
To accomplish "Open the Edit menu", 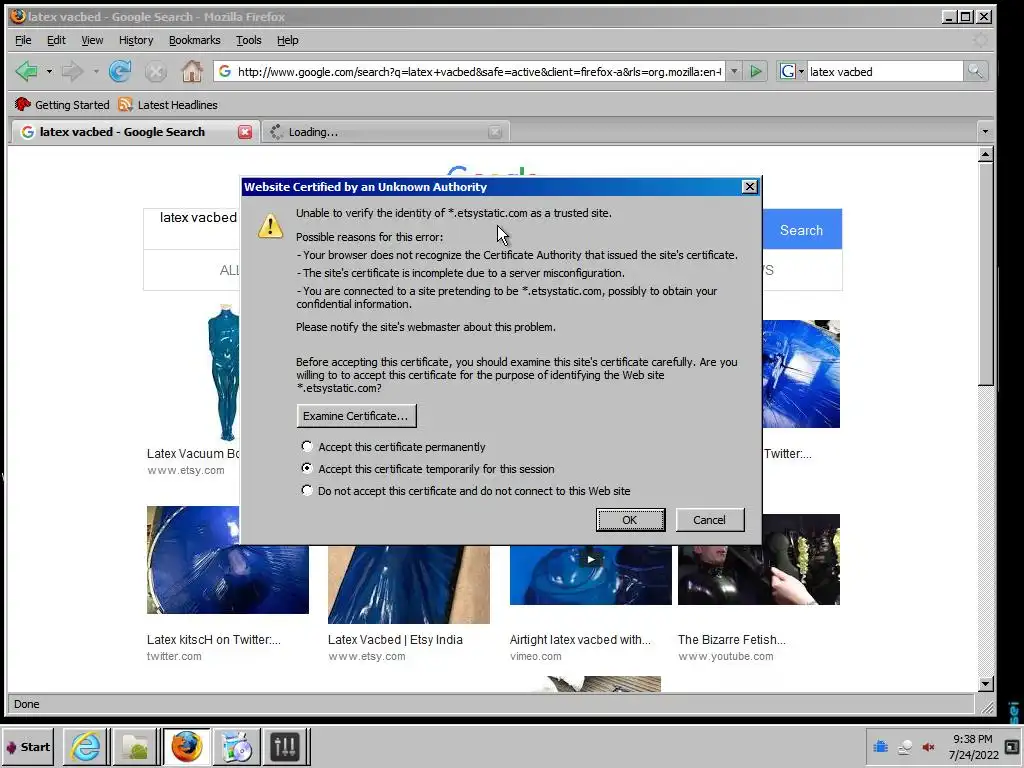I will coord(56,40).
